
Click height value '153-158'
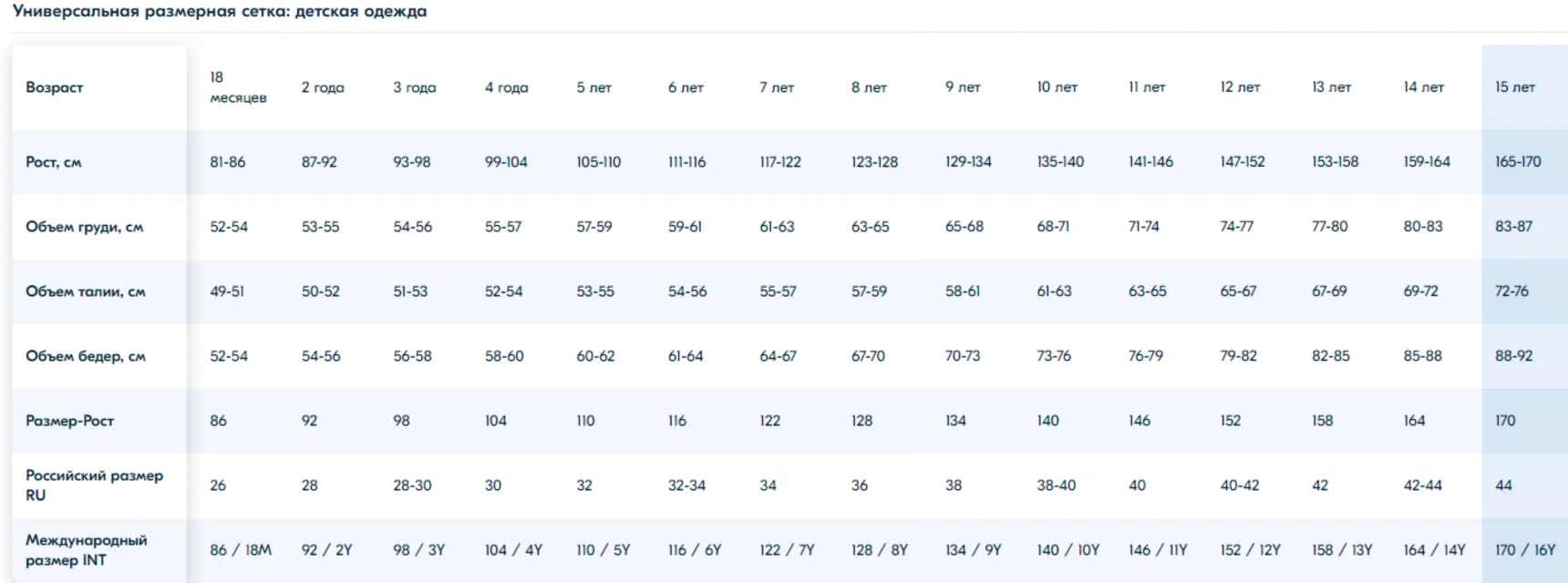(1336, 162)
